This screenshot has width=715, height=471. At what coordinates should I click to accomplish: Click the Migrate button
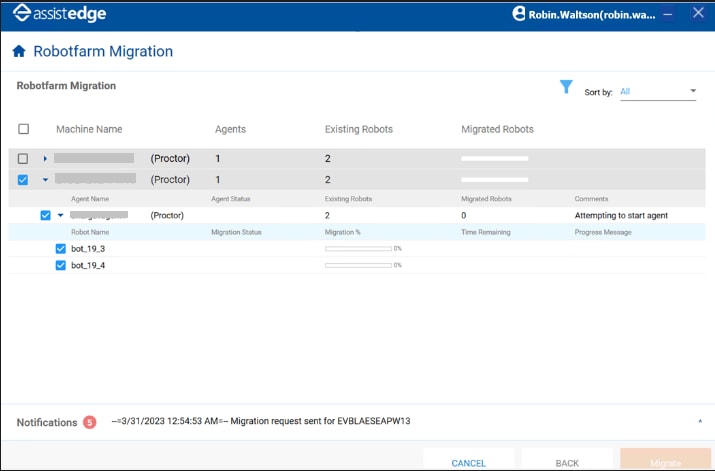point(665,462)
